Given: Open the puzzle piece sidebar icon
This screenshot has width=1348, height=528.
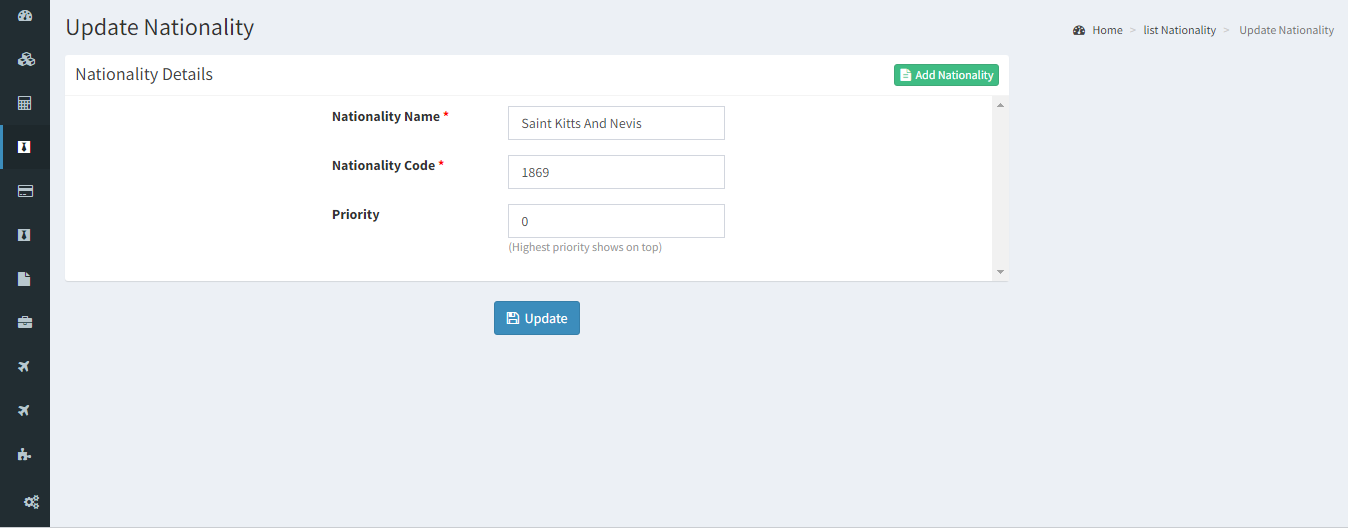Looking at the screenshot, I should click(x=25, y=454).
